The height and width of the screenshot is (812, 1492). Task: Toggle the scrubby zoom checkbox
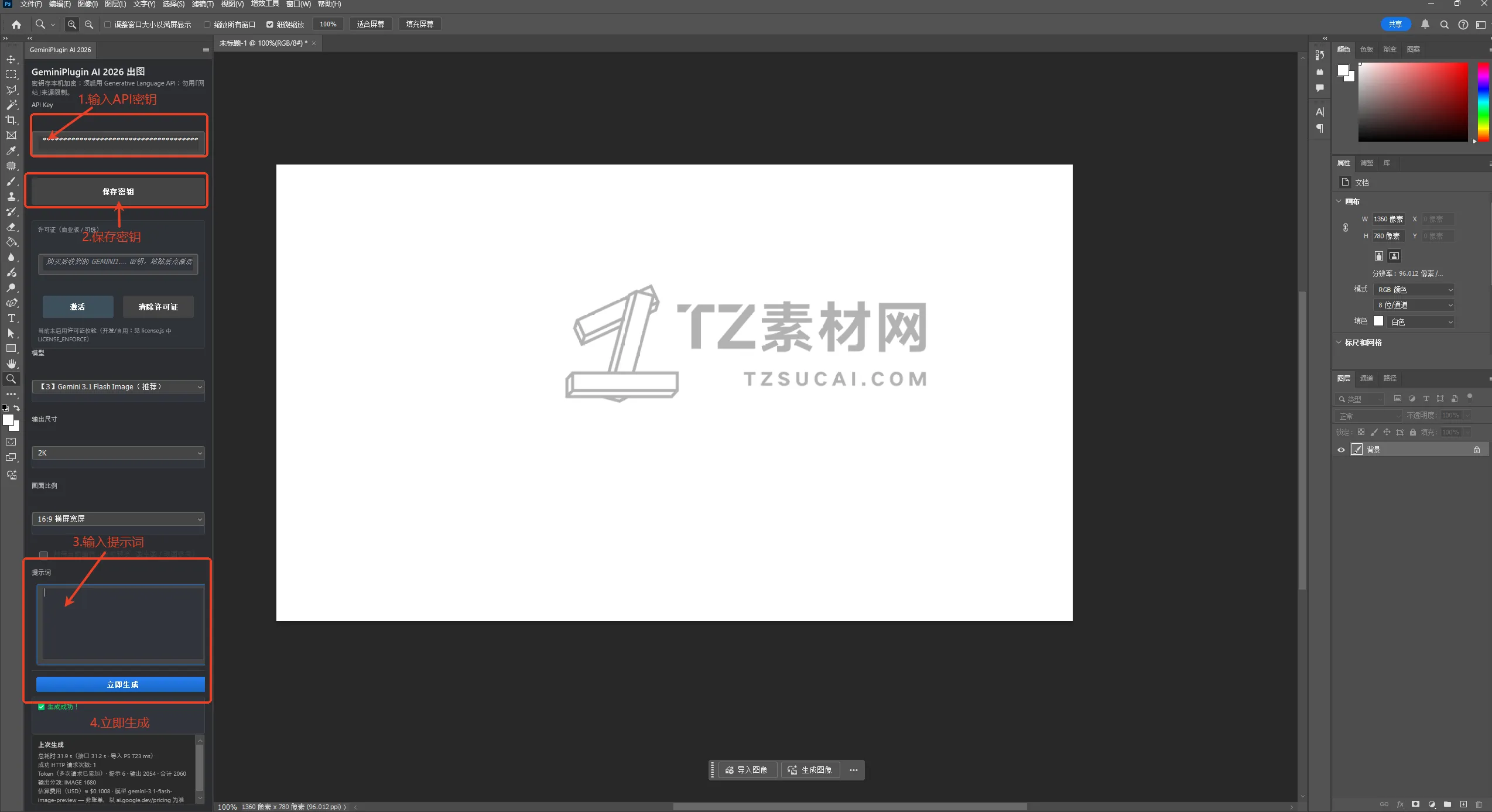(270, 25)
